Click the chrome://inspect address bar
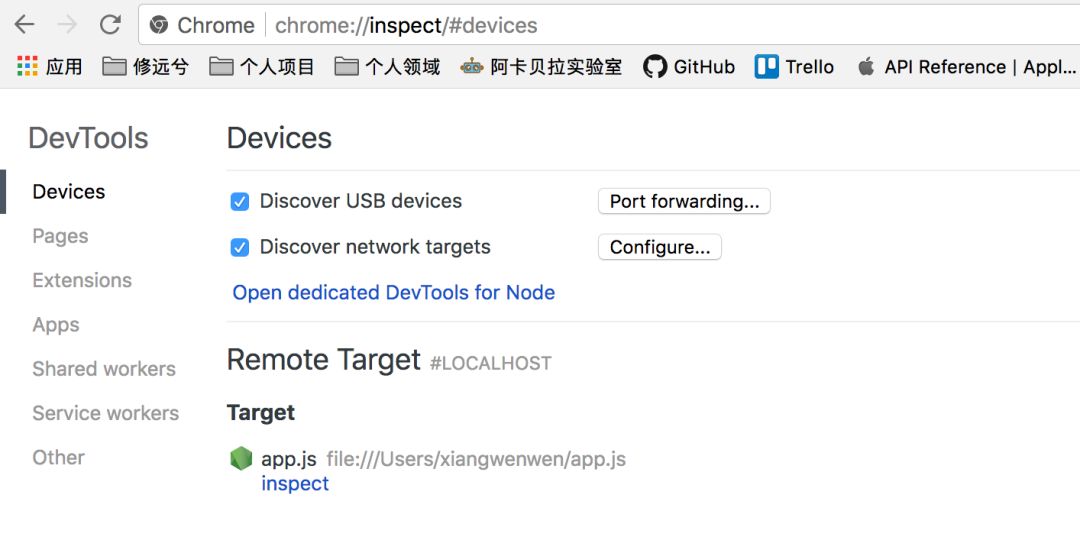The width and height of the screenshot is (1080, 553). point(600,25)
